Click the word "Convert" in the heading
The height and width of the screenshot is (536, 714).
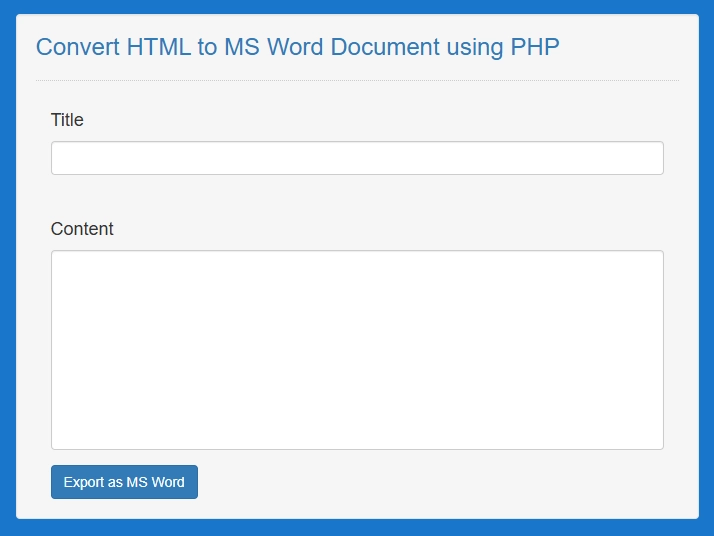78,47
